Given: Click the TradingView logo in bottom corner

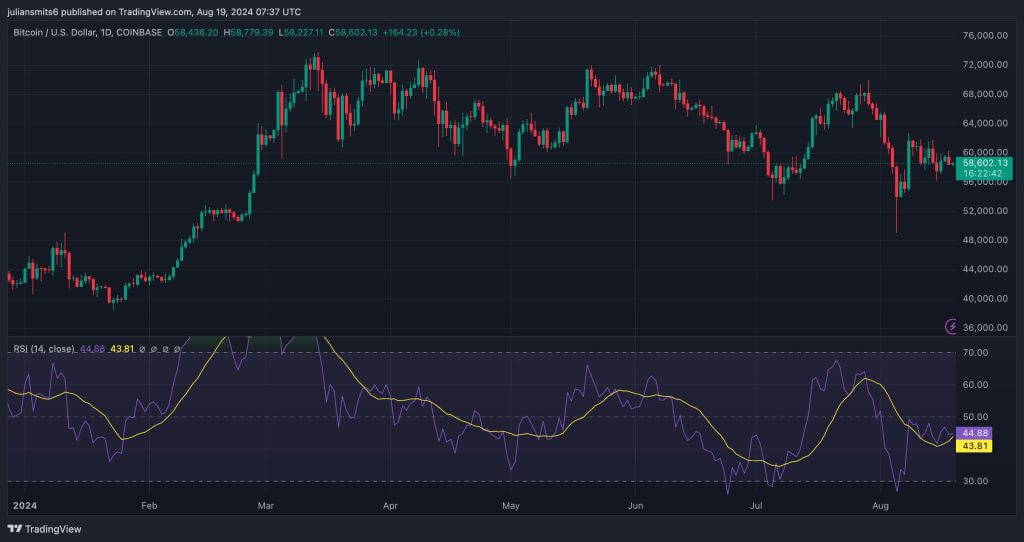Looking at the screenshot, I should click(x=45, y=528).
